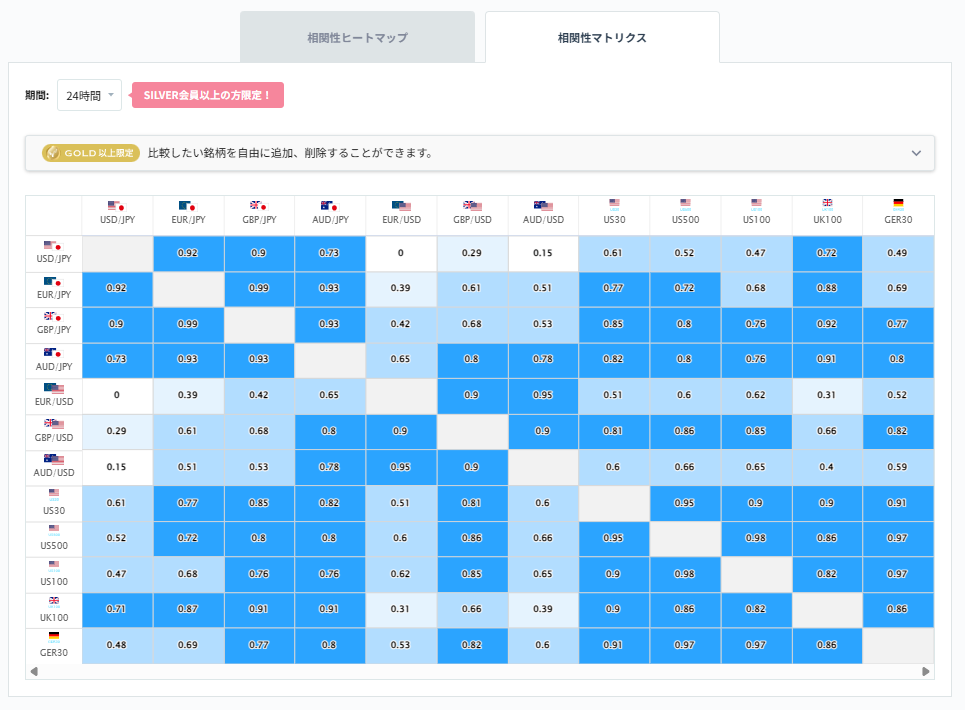Click the EUR/USD flag icon header
This screenshot has width=965, height=710.
tap(400, 206)
